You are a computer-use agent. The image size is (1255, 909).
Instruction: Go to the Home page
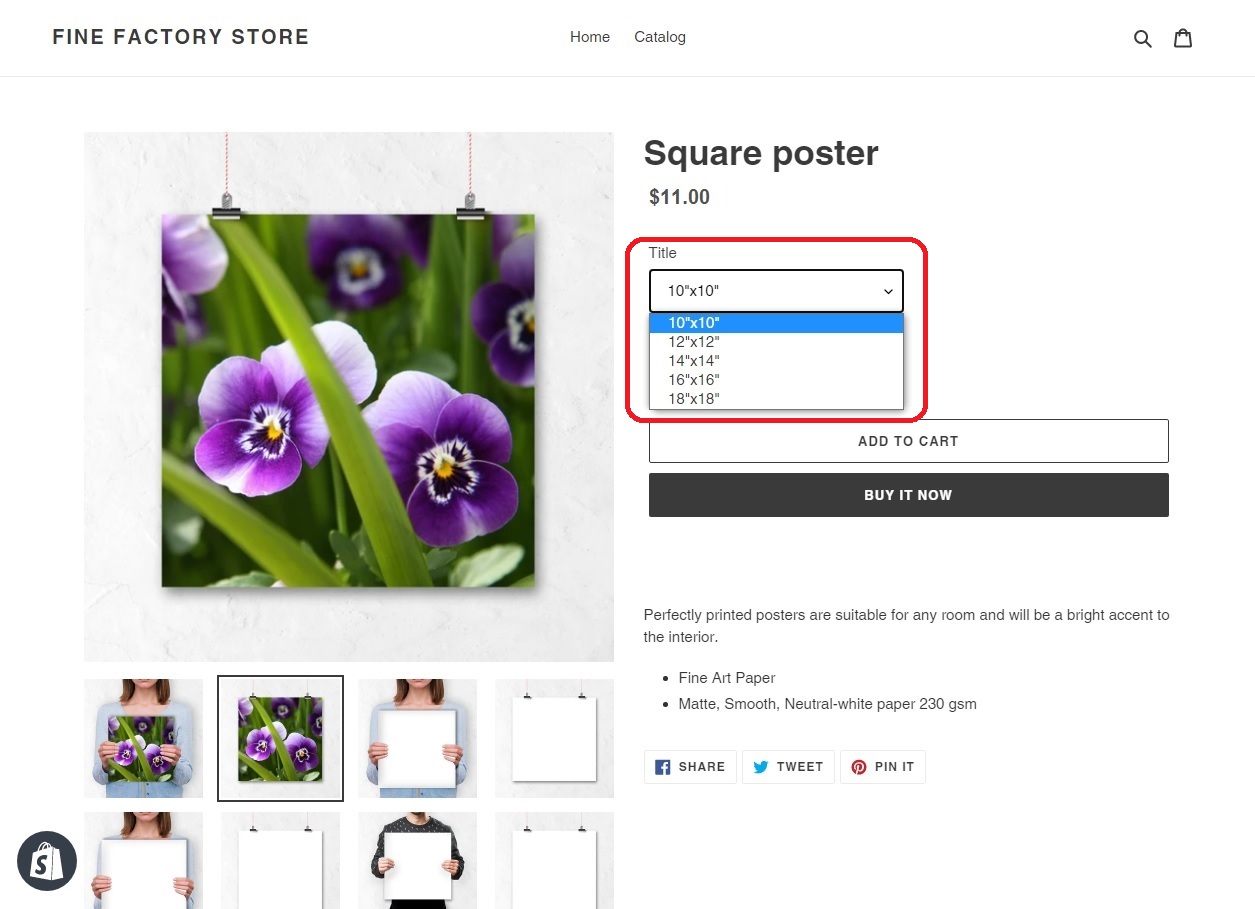[x=590, y=37]
